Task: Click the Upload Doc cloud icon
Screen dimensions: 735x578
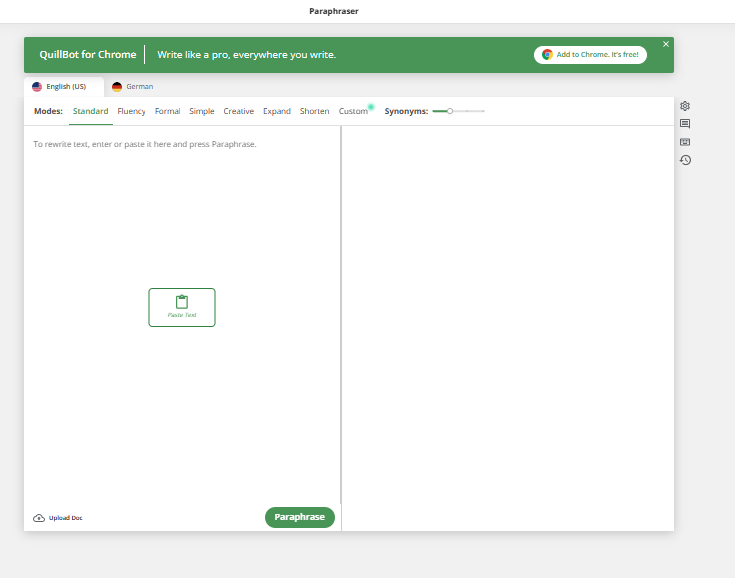Action: point(39,518)
